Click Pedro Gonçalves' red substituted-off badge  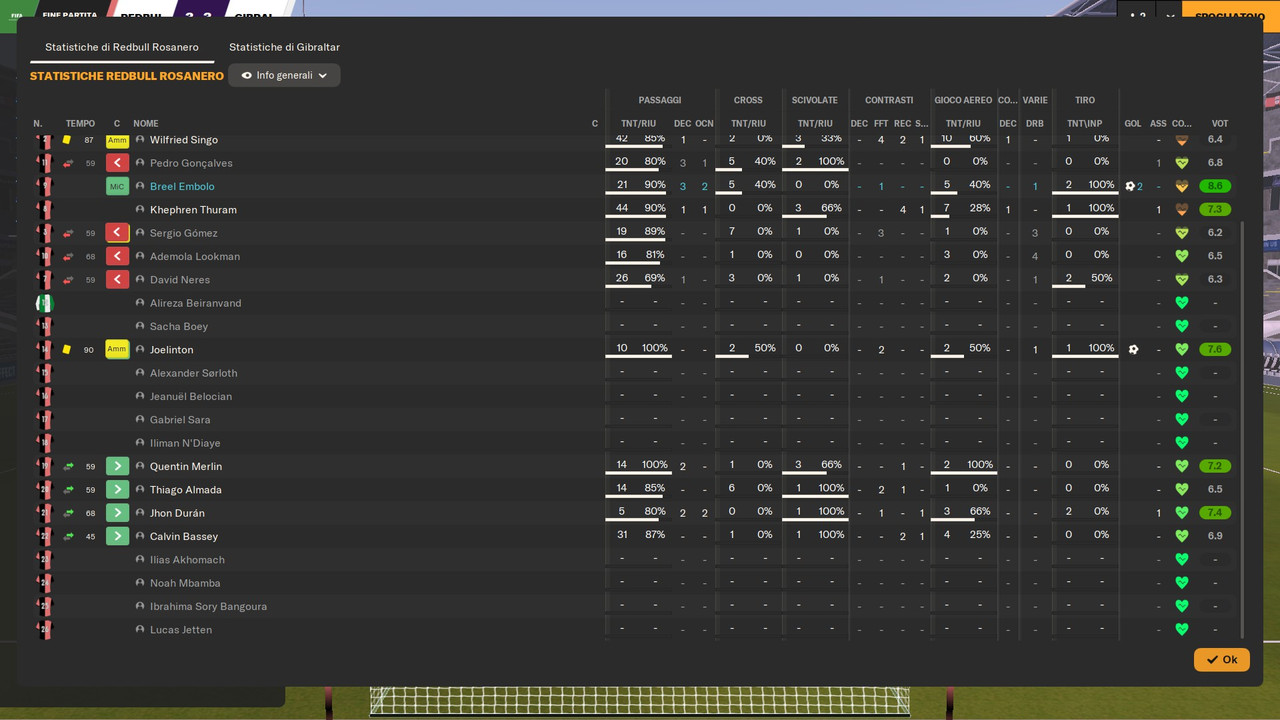point(117,163)
